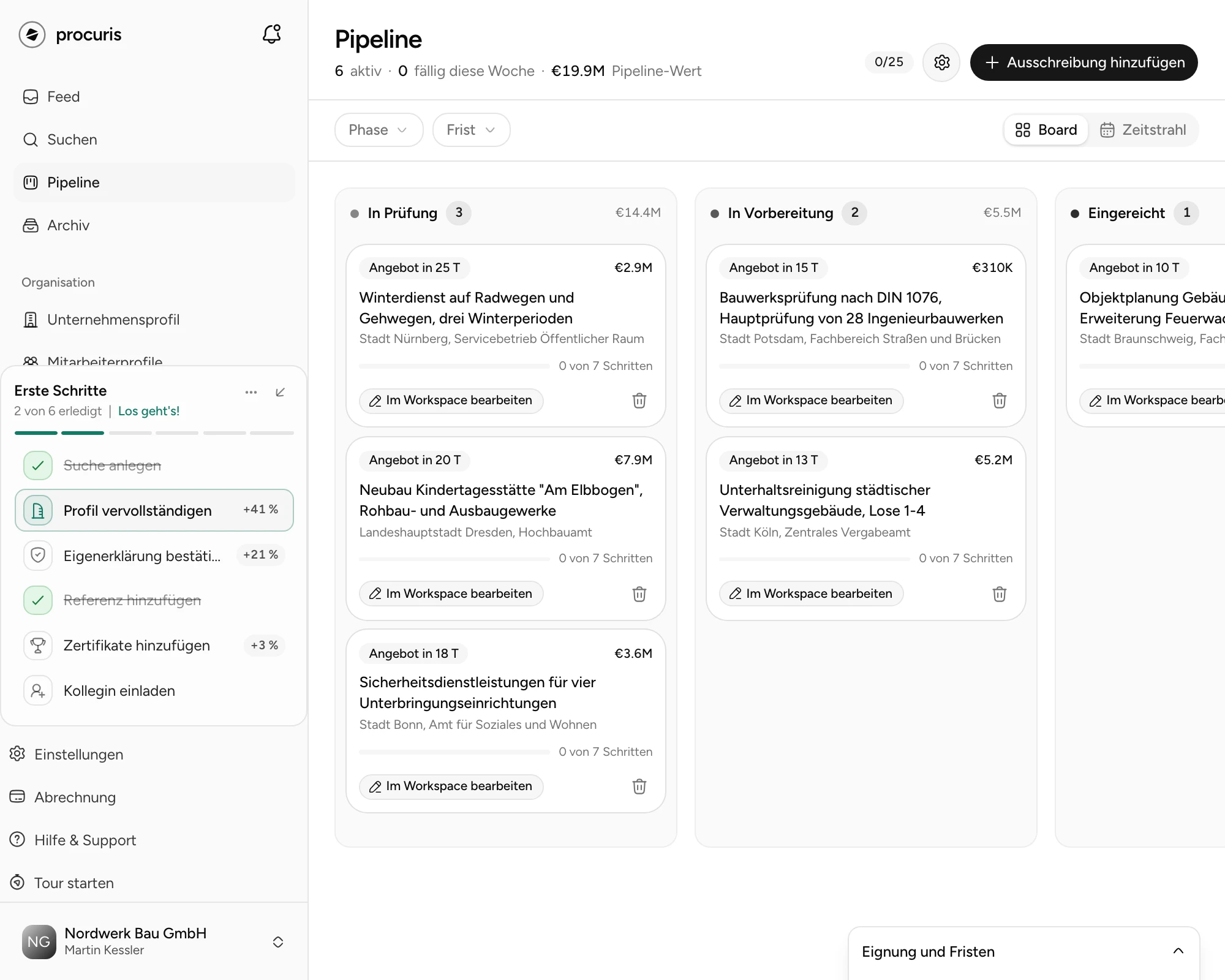The image size is (1225, 980).
Task: Minimize the Erste Schritte panel
Action: pos(280,392)
